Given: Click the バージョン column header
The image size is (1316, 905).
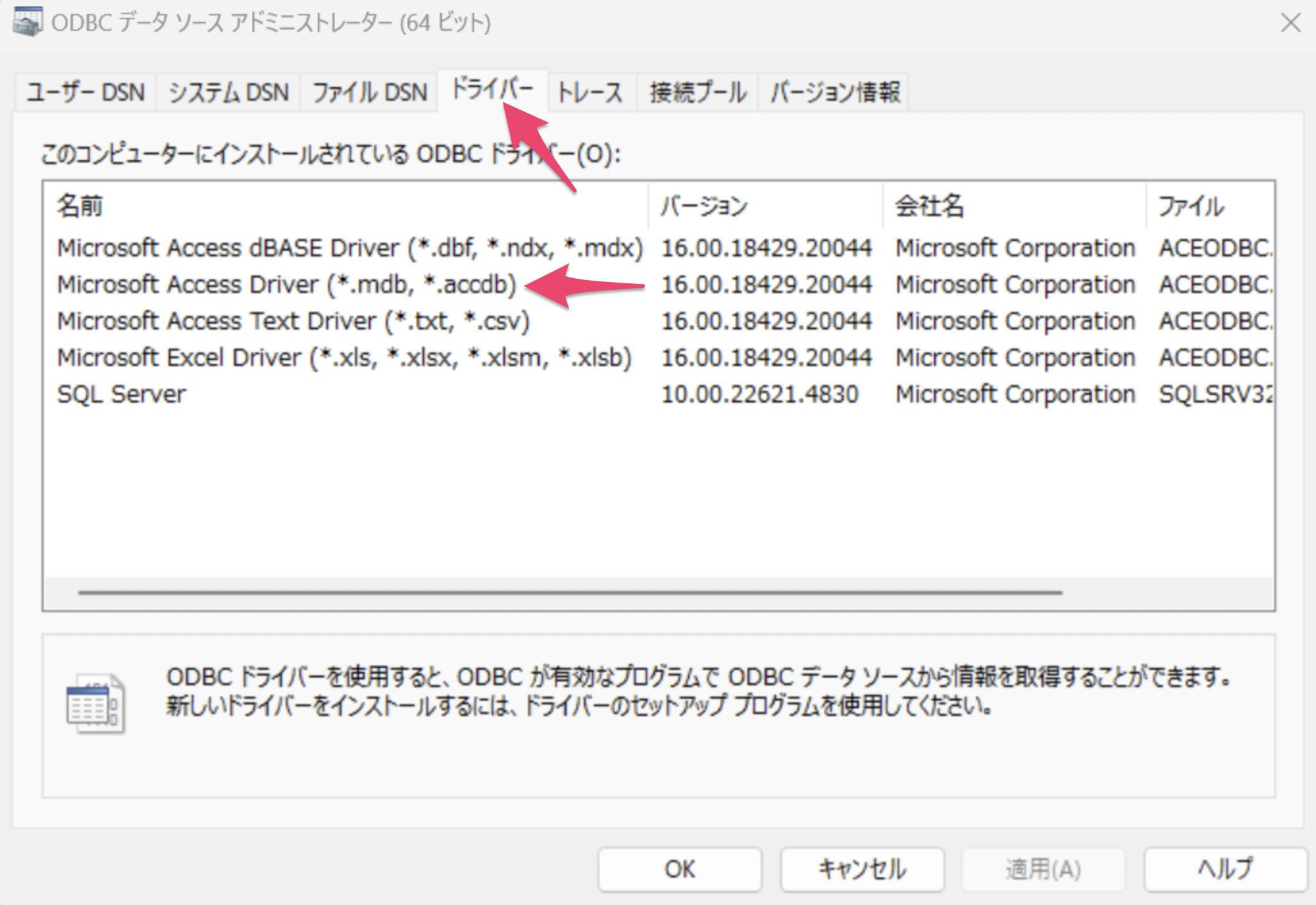Looking at the screenshot, I should pyautogui.click(x=766, y=206).
